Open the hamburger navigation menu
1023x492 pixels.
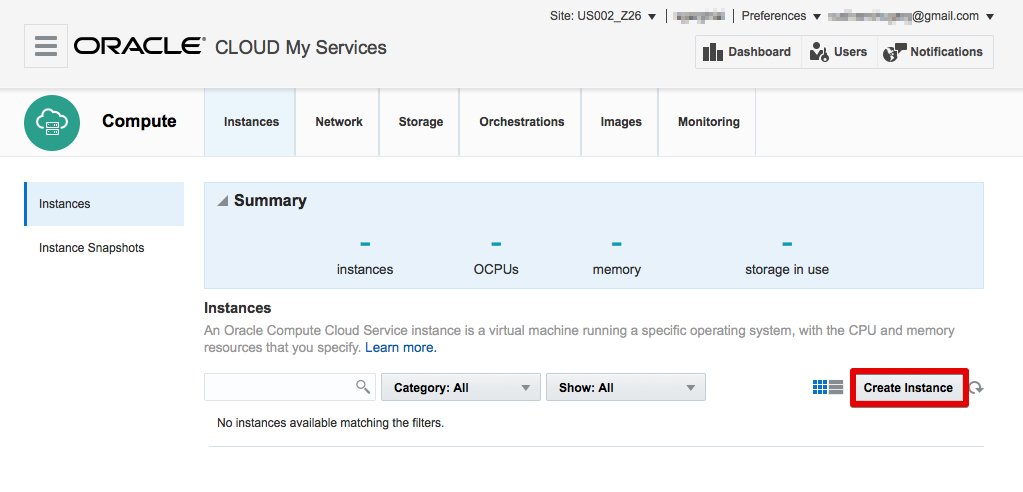point(46,46)
